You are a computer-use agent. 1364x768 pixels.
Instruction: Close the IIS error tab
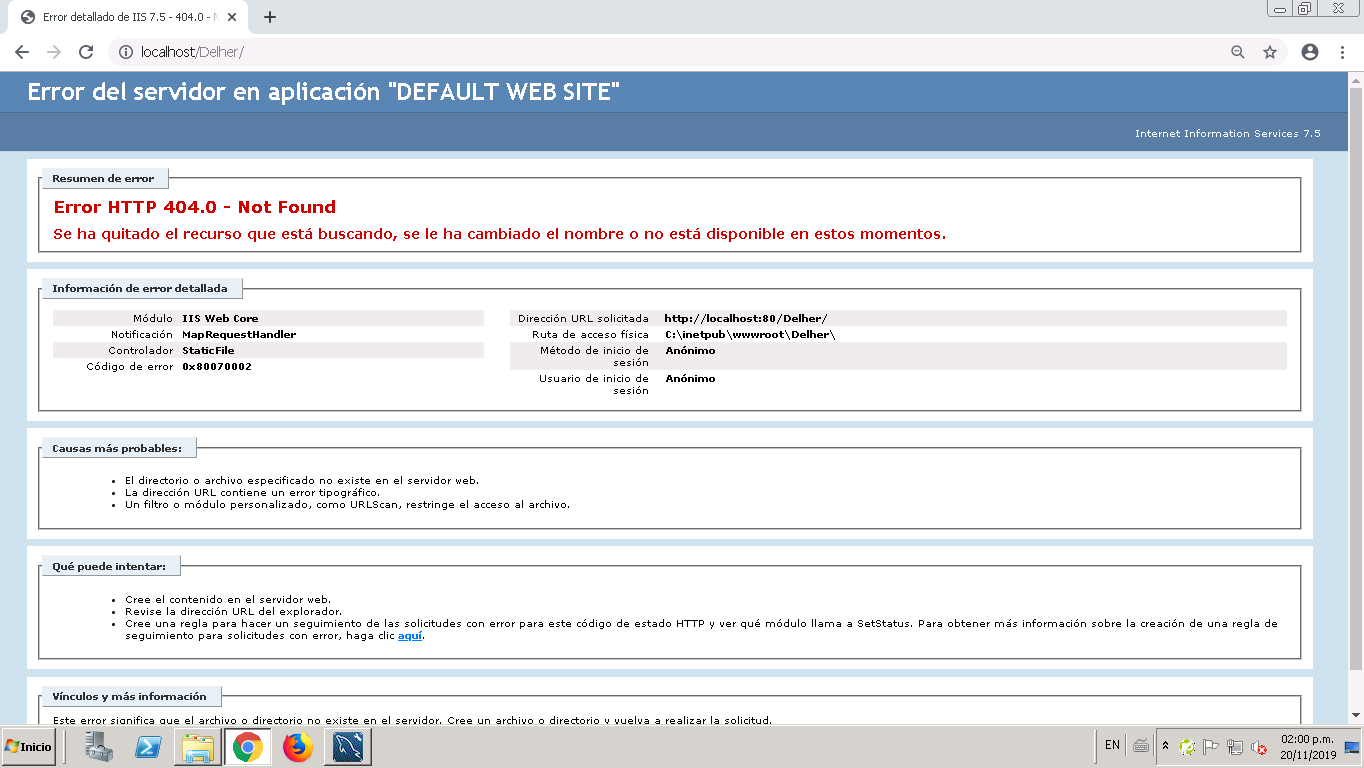pos(233,17)
